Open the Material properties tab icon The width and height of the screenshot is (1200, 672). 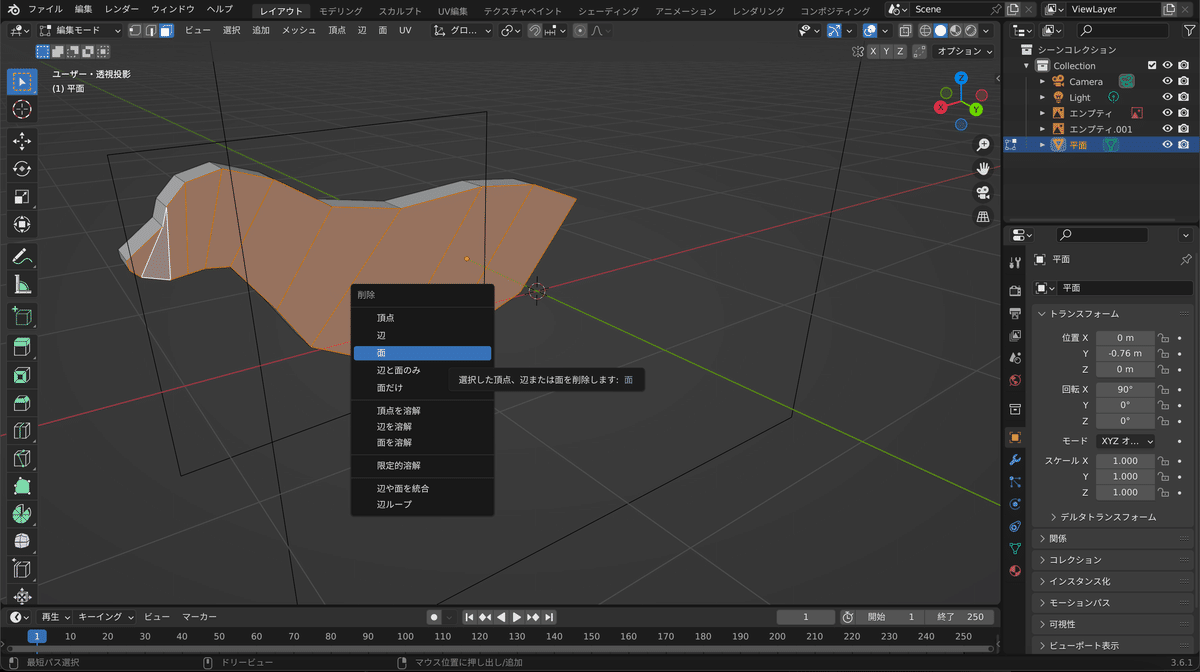tap(1015, 570)
